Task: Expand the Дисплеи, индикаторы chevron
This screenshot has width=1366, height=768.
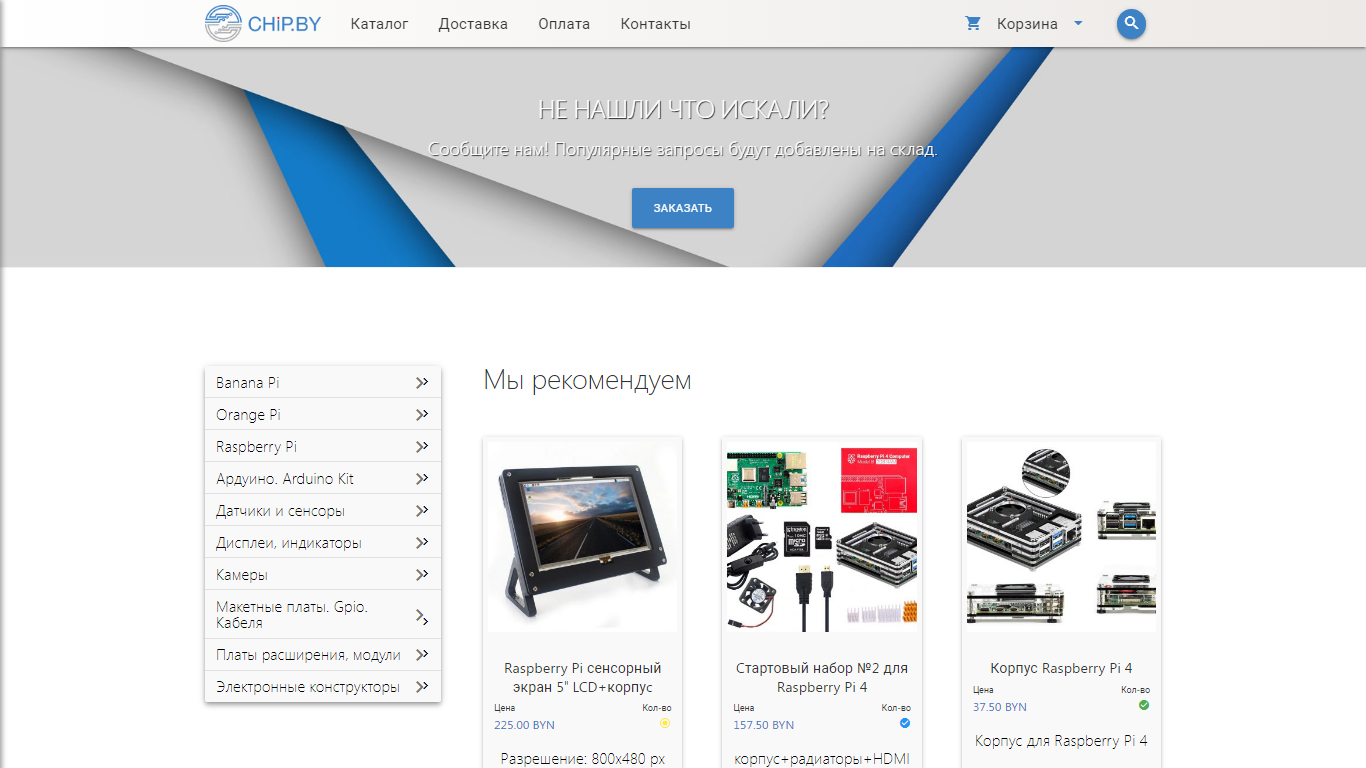Action: [x=422, y=542]
